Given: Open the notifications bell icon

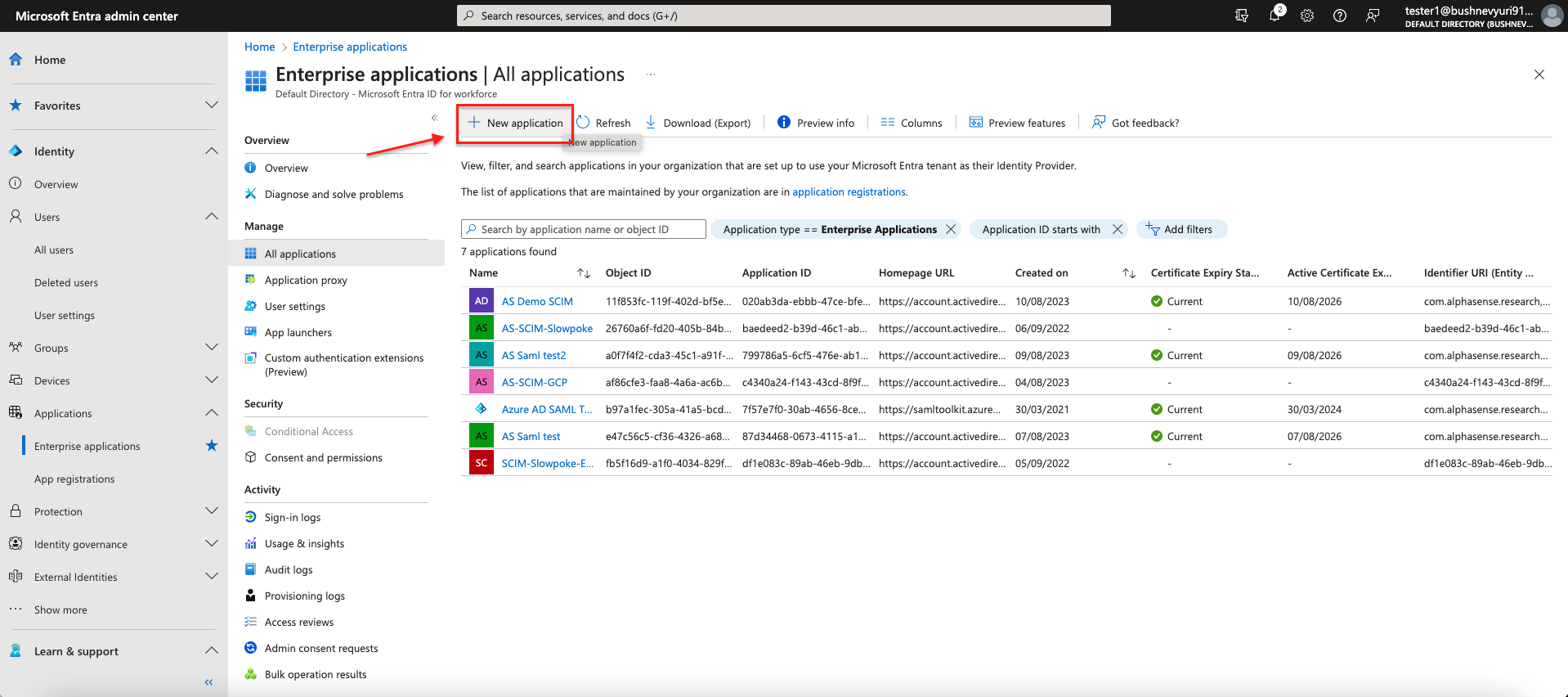Looking at the screenshot, I should [x=1275, y=16].
